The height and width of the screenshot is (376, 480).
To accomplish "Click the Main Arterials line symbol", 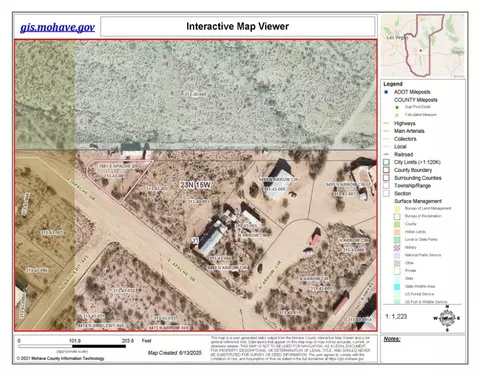I will (387, 131).
